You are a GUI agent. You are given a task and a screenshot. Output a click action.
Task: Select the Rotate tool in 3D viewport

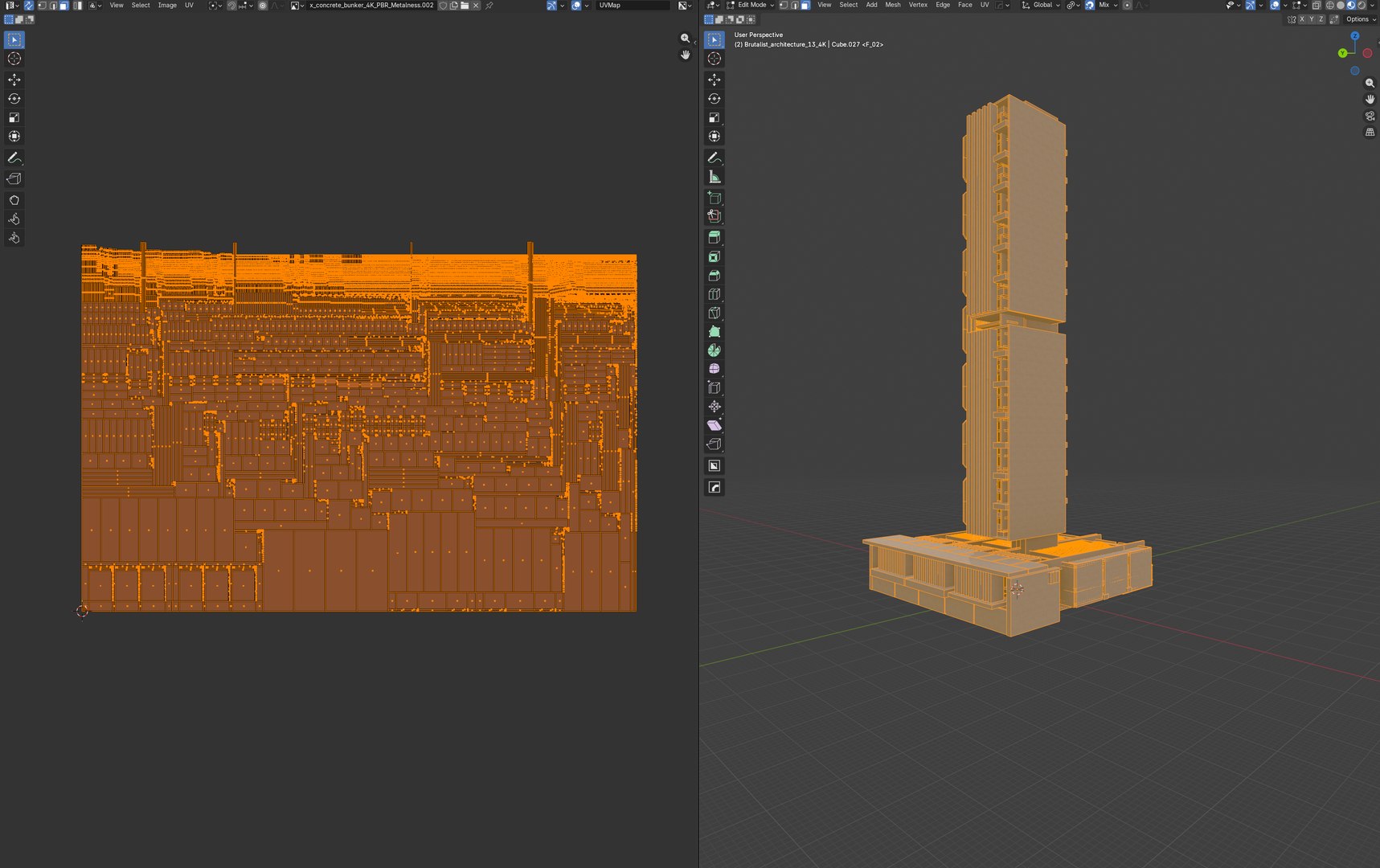click(714, 99)
